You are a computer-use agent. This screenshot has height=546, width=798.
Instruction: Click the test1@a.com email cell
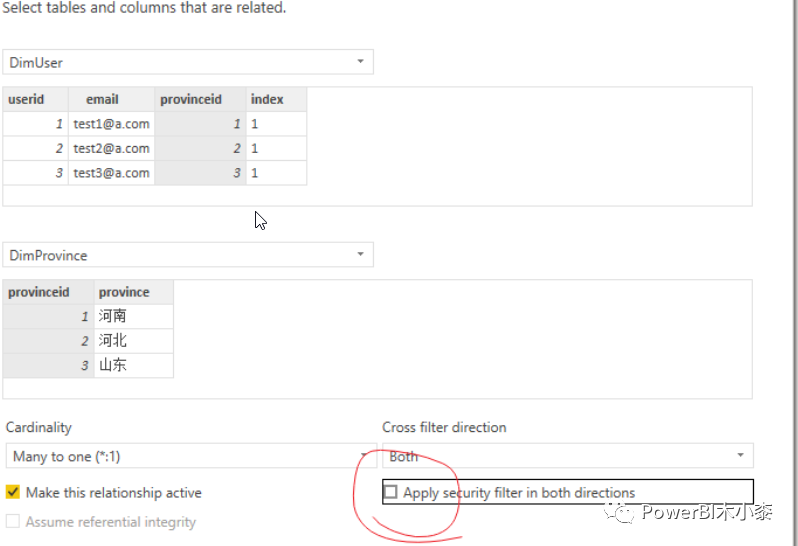coord(111,124)
